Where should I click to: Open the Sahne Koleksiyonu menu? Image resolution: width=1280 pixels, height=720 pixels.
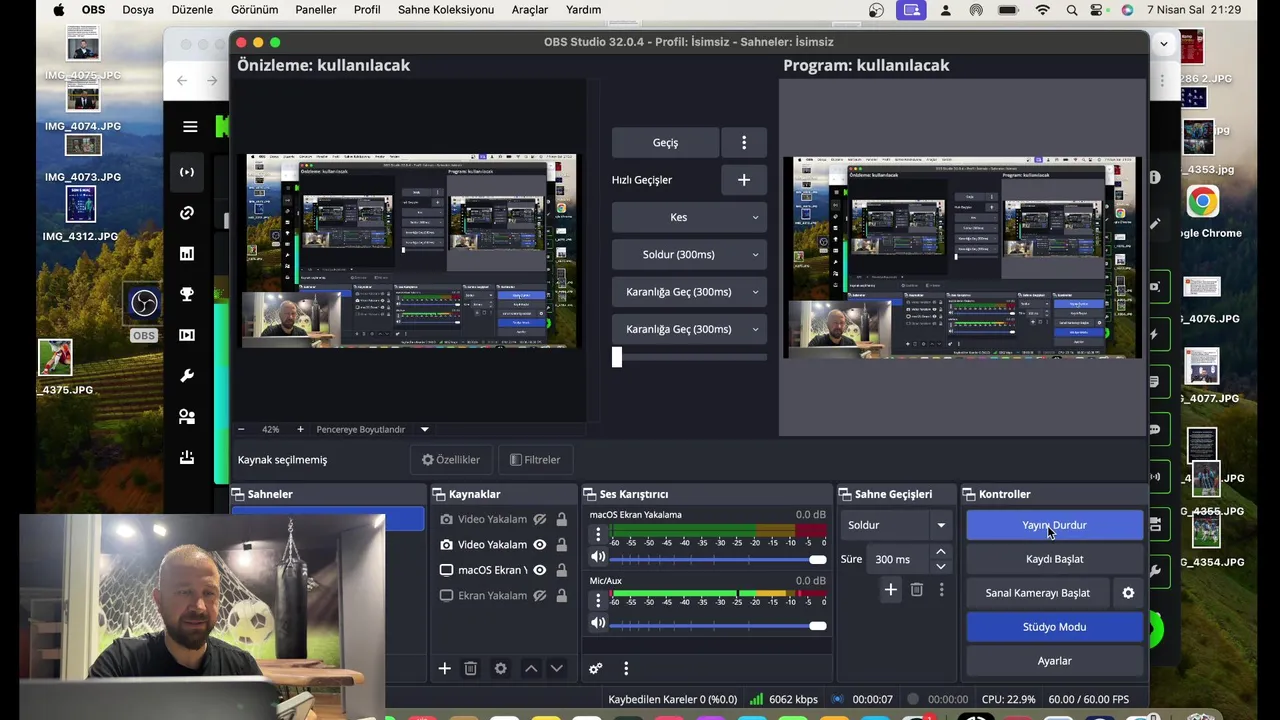446,10
